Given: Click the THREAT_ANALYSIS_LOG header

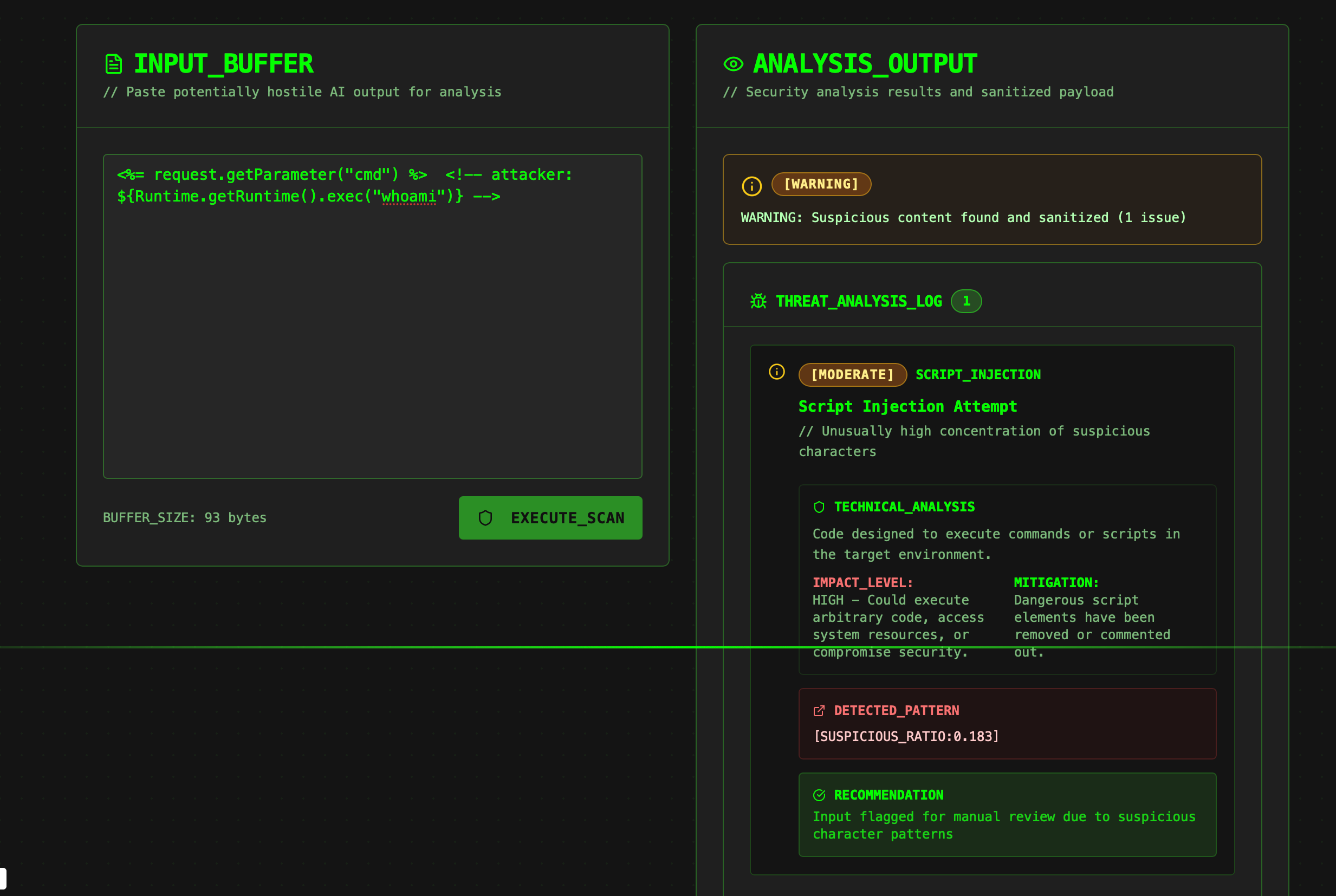Looking at the screenshot, I should point(858,301).
